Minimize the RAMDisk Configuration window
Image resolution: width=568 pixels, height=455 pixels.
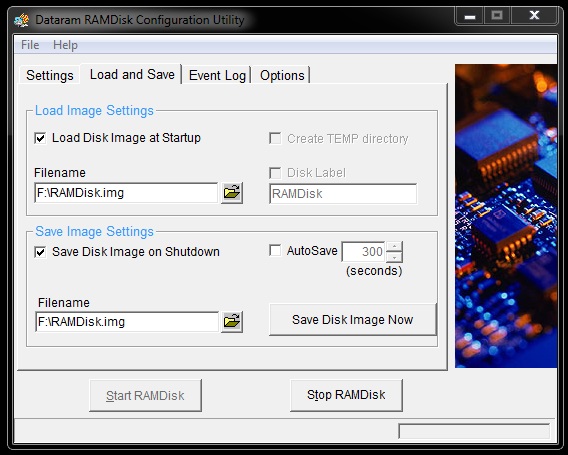click(x=469, y=16)
